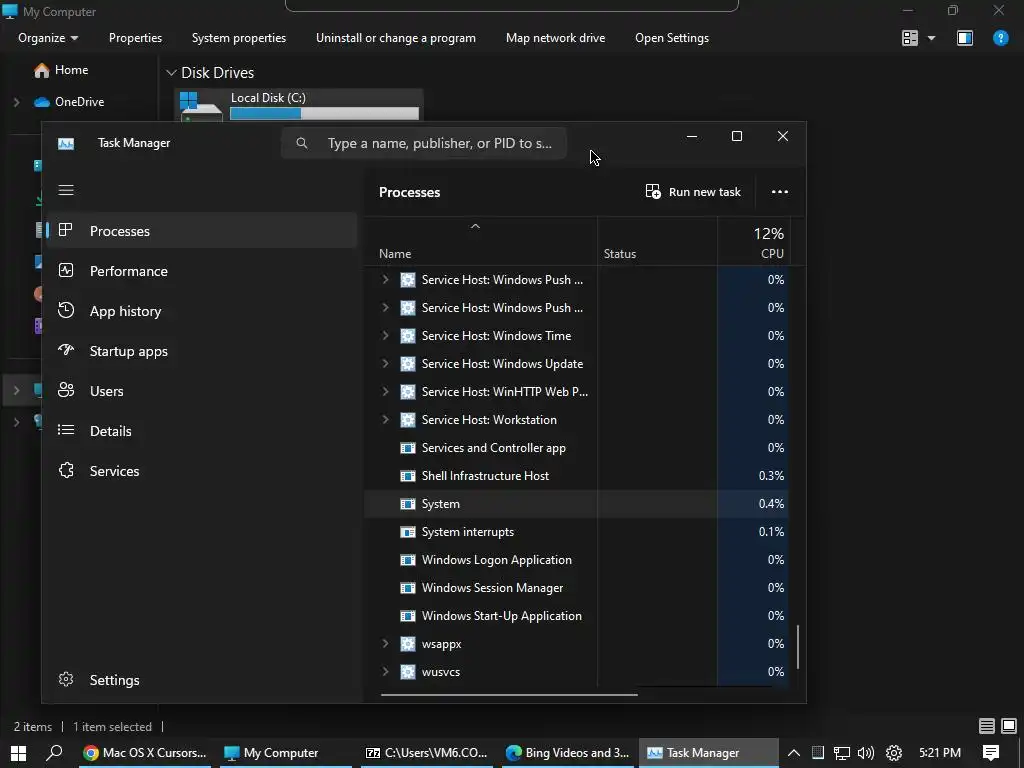
Task: Open the Services page
Action: [x=203, y=470]
